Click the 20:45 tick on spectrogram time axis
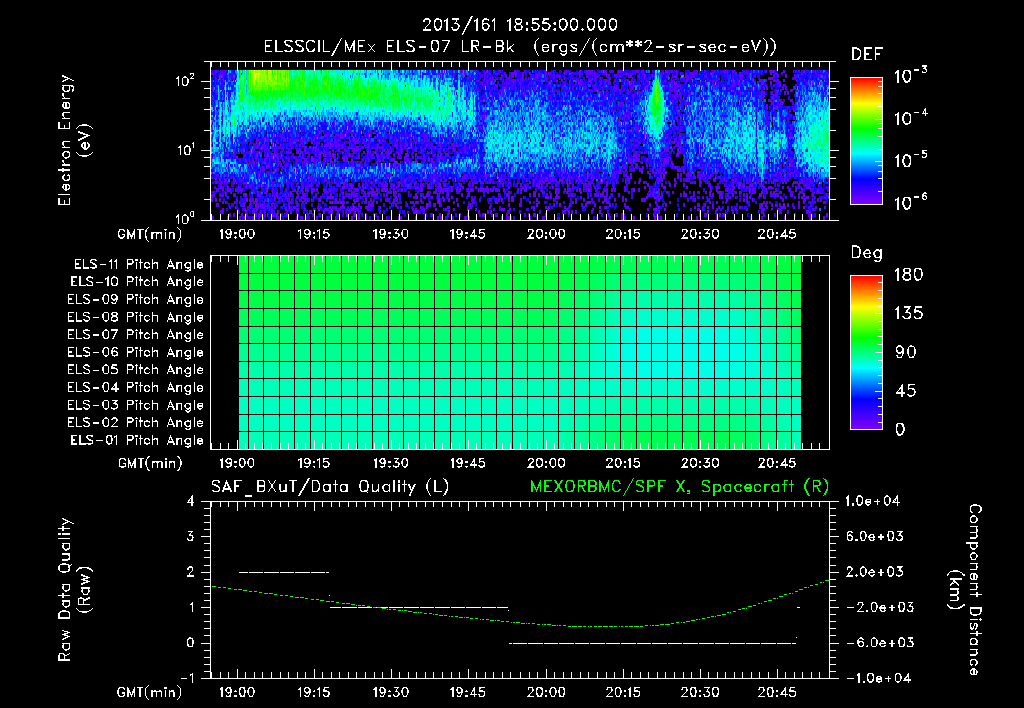Viewport: 1024px width, 708px height. pyautogui.click(x=777, y=234)
